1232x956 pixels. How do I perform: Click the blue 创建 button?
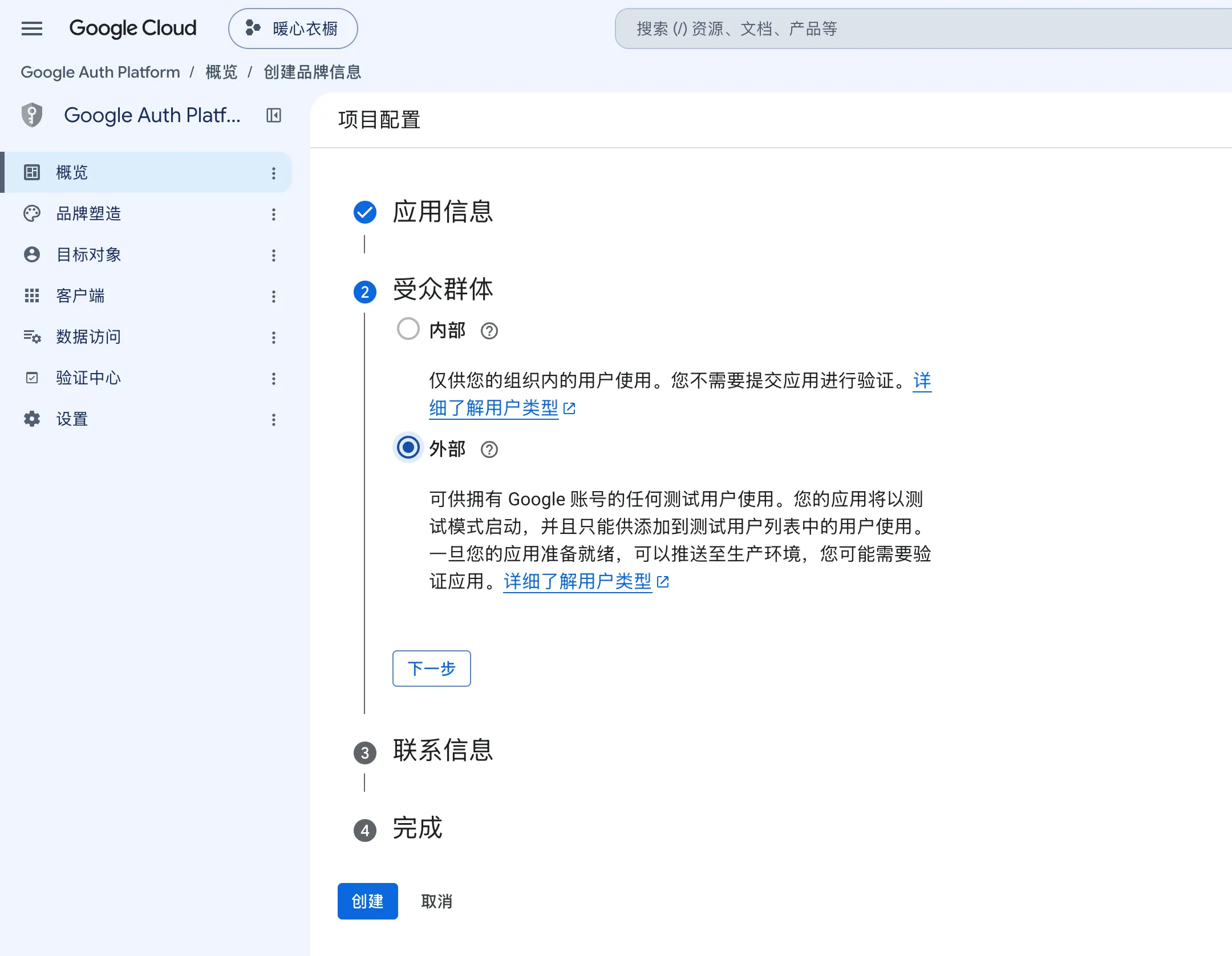pos(368,901)
